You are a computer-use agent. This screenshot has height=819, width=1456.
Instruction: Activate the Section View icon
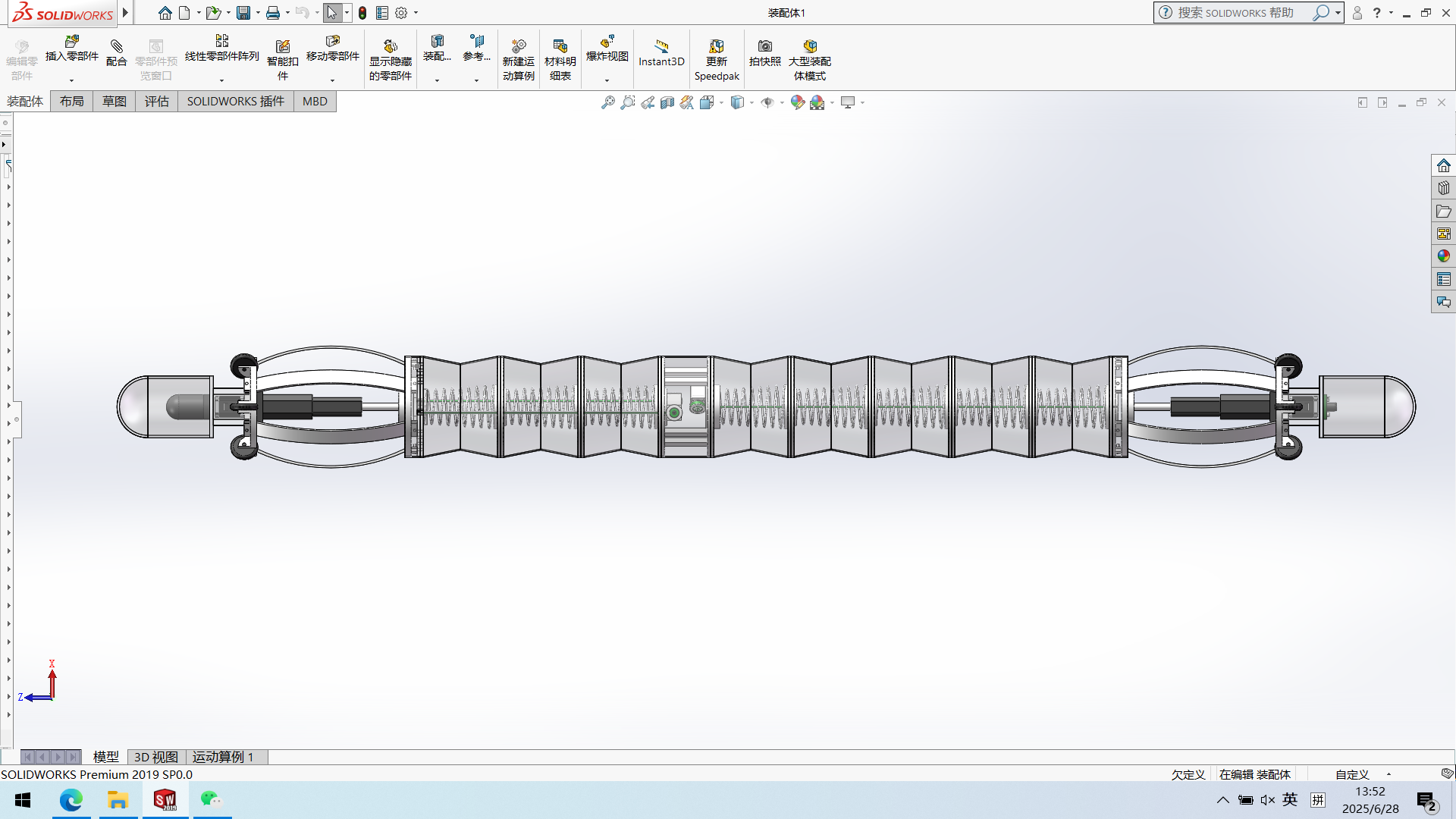(667, 102)
